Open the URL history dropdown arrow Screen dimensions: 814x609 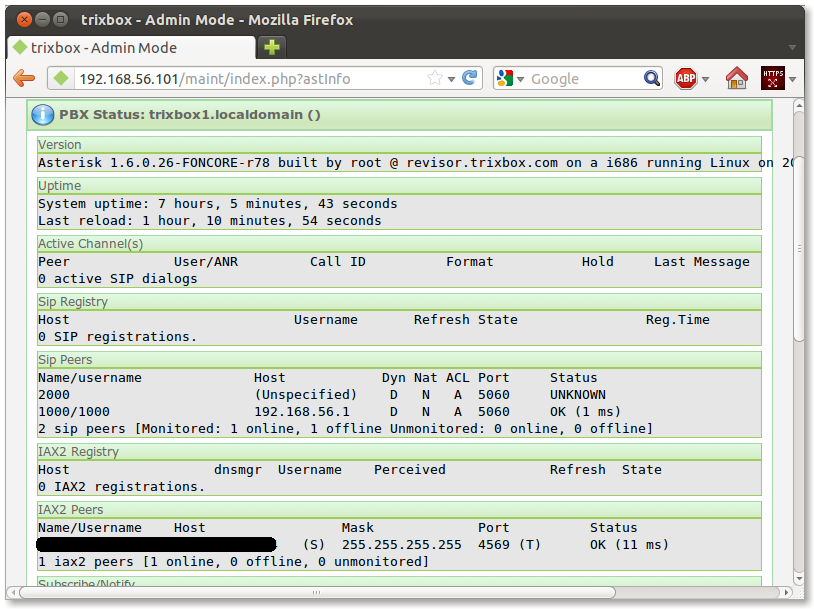click(451, 79)
